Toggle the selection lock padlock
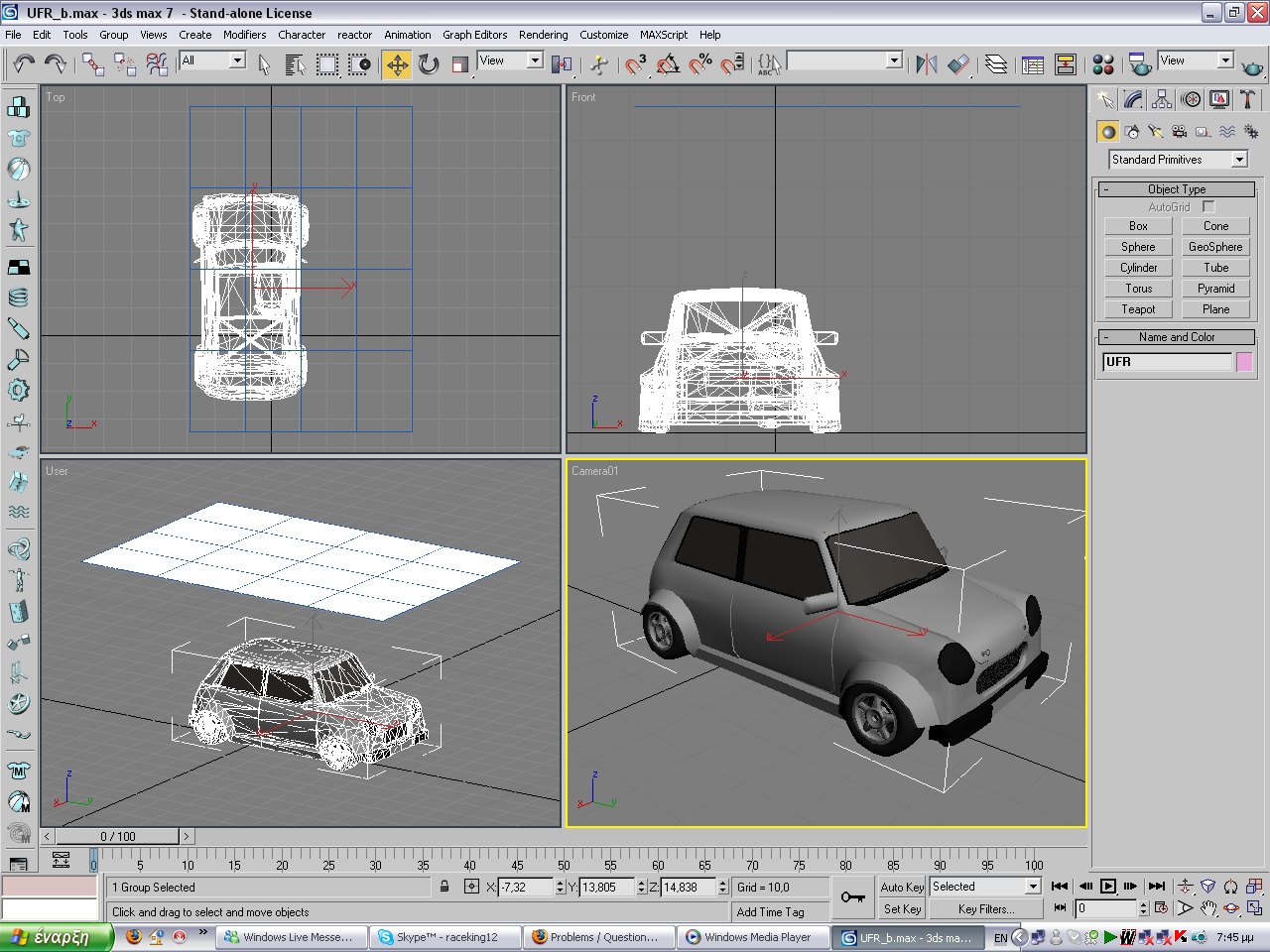 444,887
